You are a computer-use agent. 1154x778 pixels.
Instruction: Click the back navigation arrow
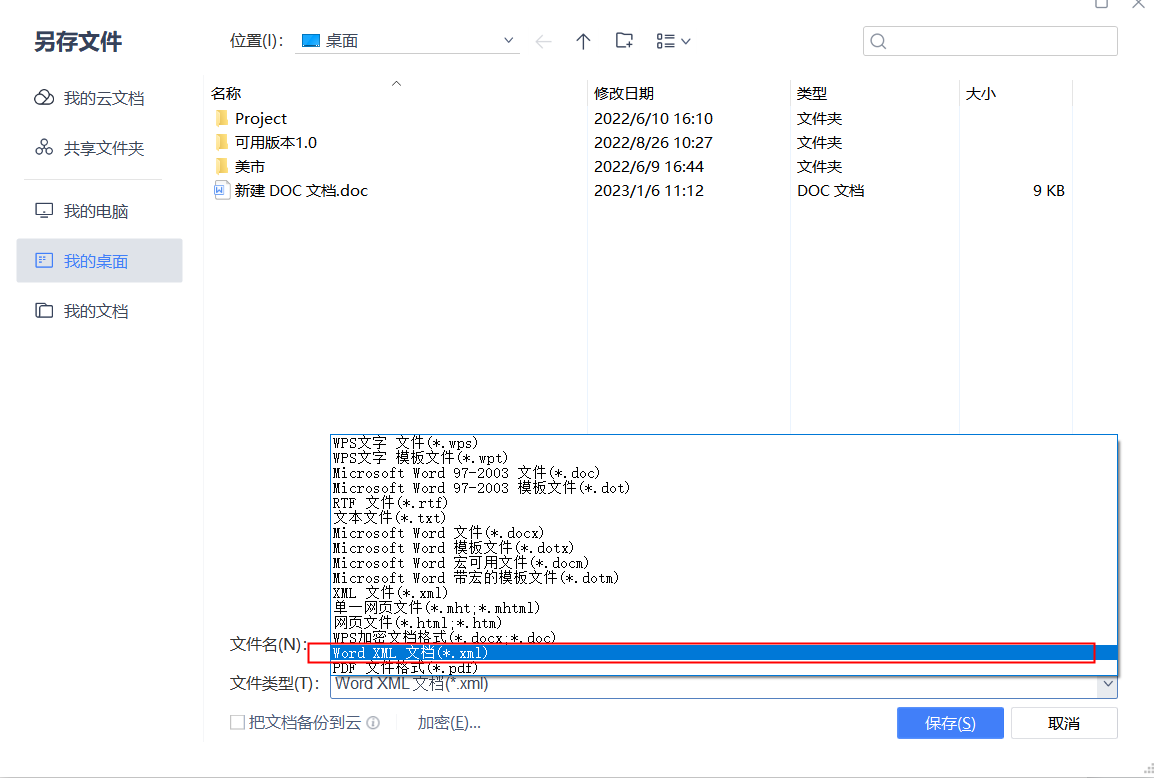pyautogui.click(x=543, y=41)
